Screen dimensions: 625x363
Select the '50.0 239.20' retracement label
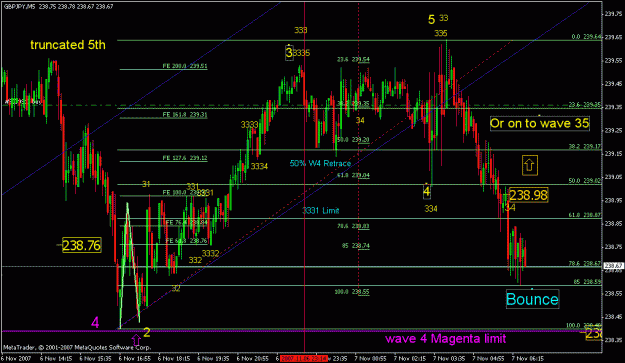(353, 140)
